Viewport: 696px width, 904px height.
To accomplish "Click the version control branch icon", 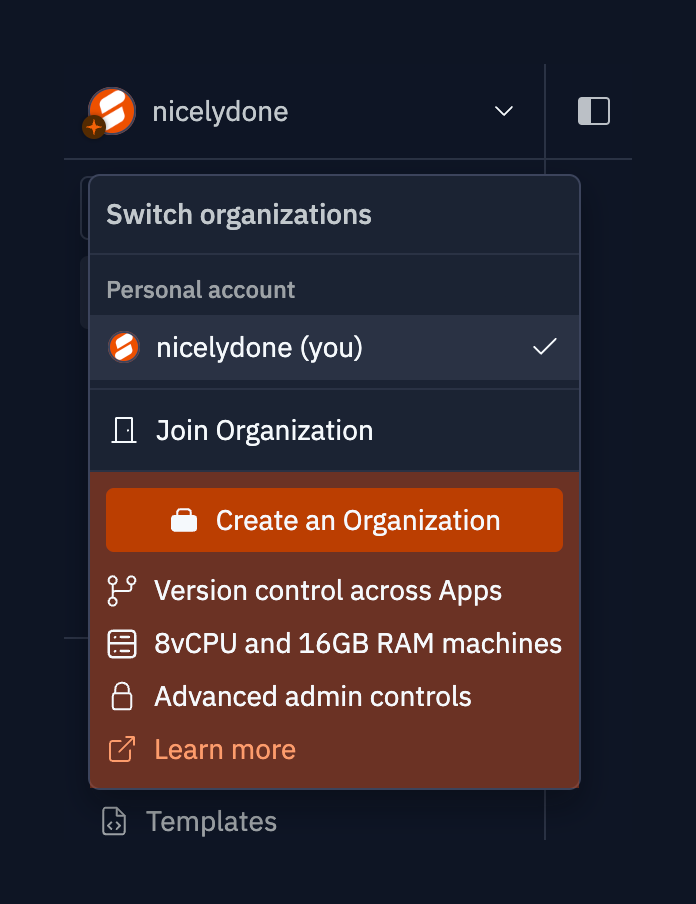I will coord(121,590).
